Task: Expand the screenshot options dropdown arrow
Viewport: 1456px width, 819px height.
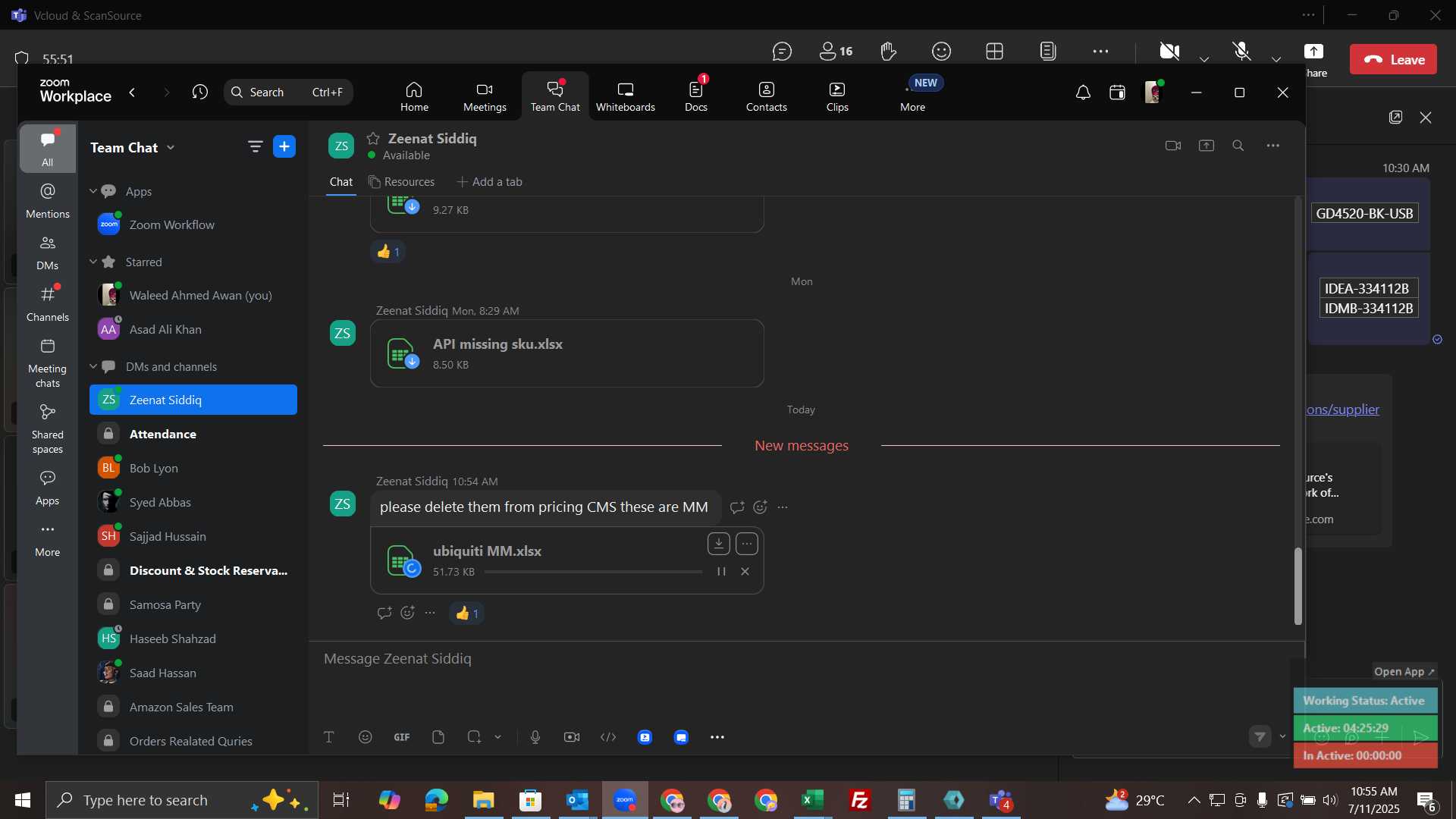Action: pyautogui.click(x=498, y=737)
